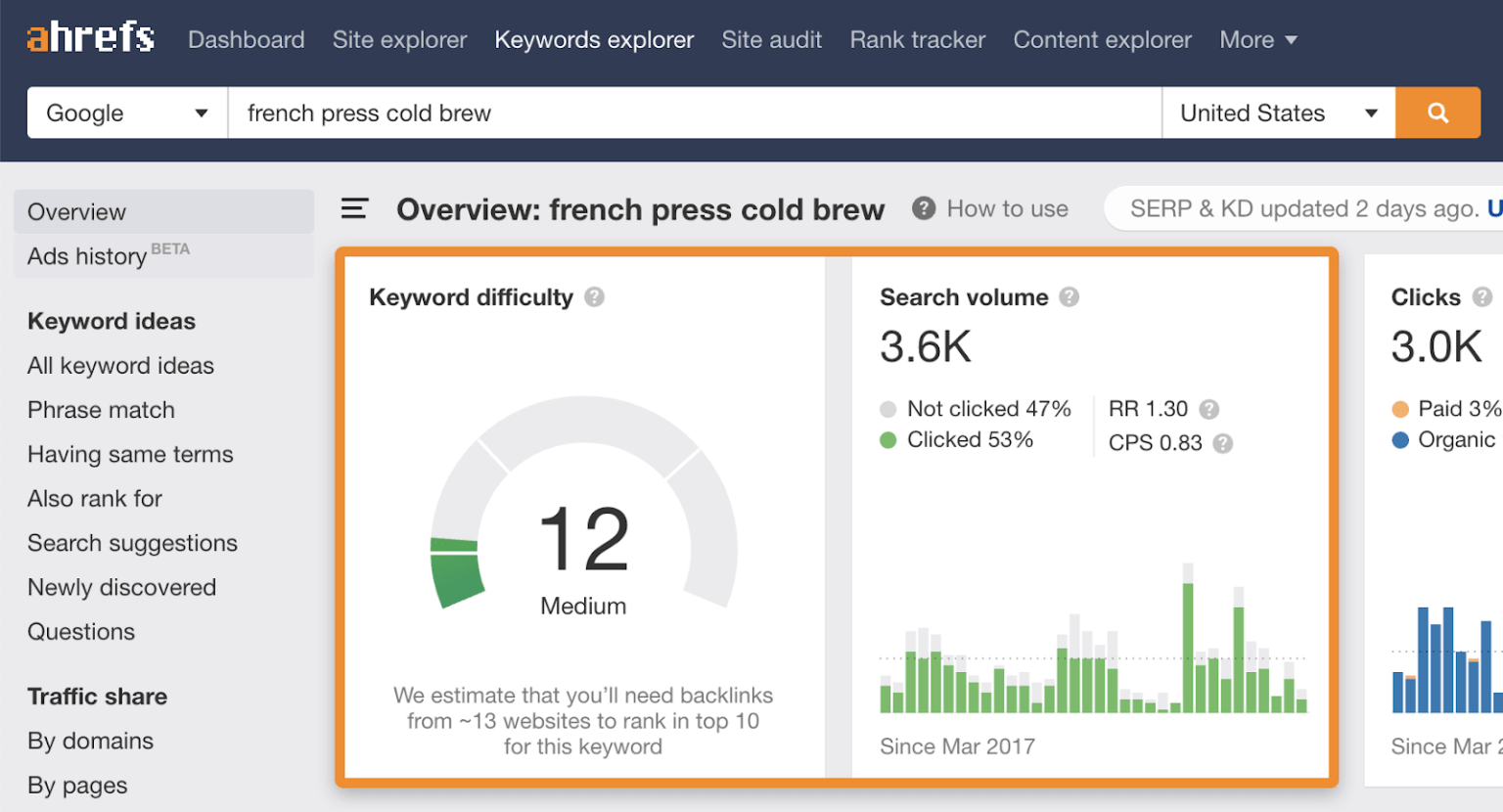Open All keyword ideas report
The image size is (1503, 812).
point(120,366)
